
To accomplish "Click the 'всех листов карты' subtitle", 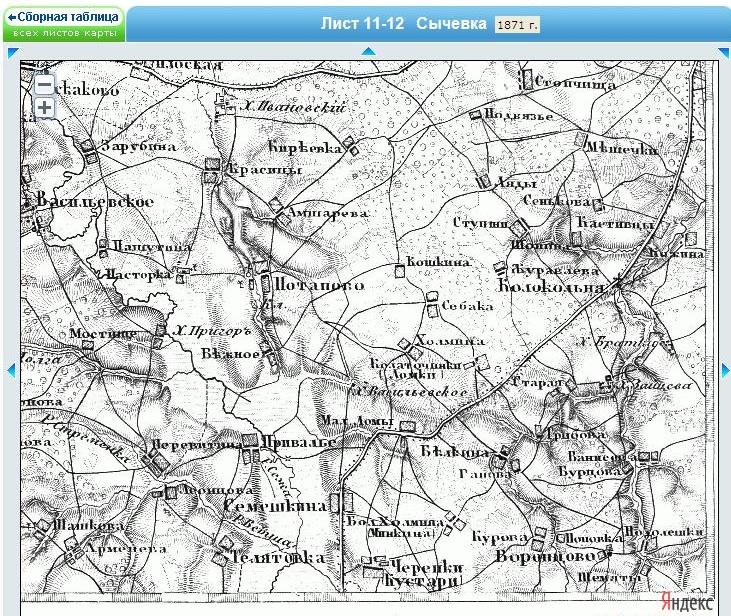I will (x=63, y=33).
